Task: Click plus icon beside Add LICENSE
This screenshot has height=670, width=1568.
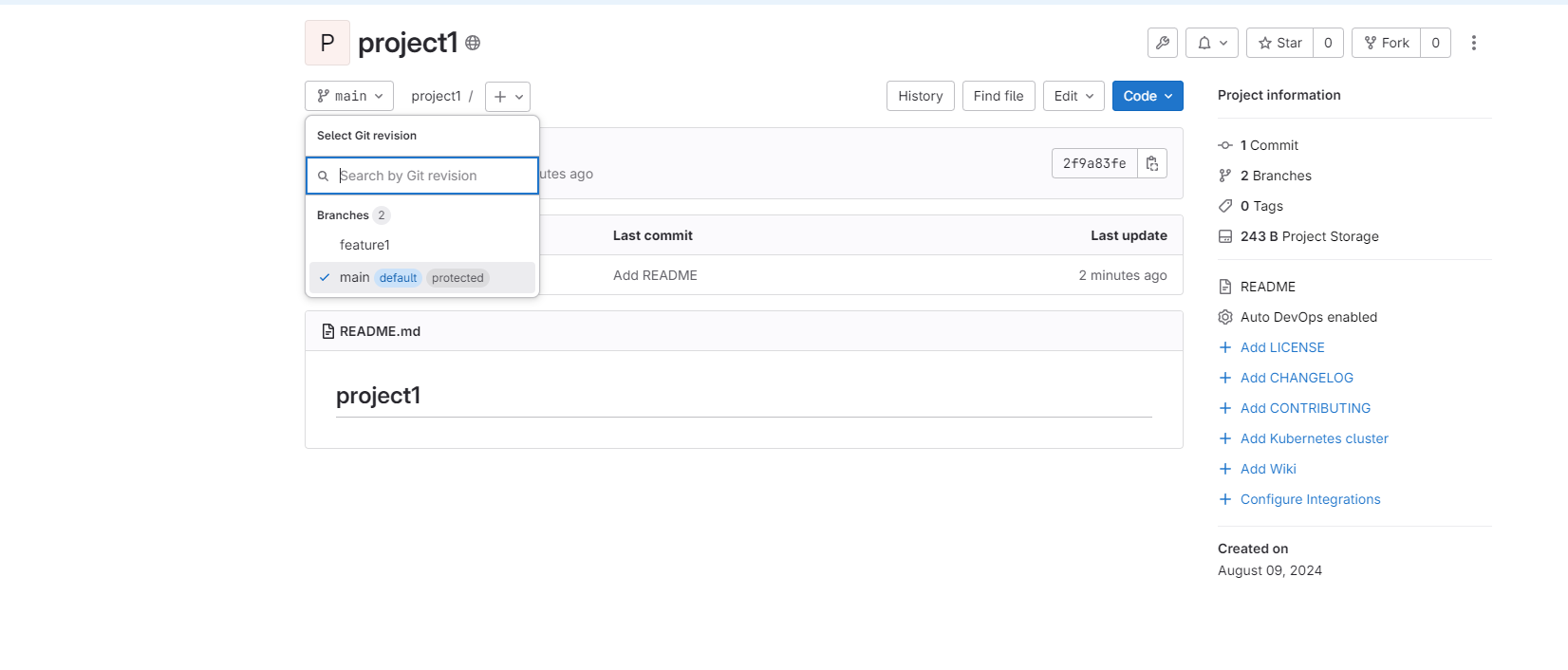Action: pyautogui.click(x=1225, y=347)
